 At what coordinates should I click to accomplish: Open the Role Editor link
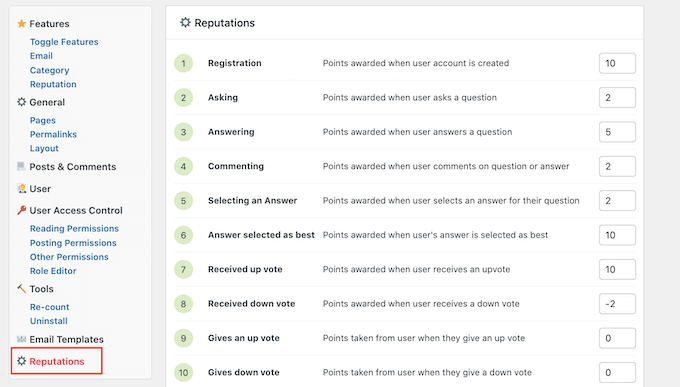pos(53,271)
